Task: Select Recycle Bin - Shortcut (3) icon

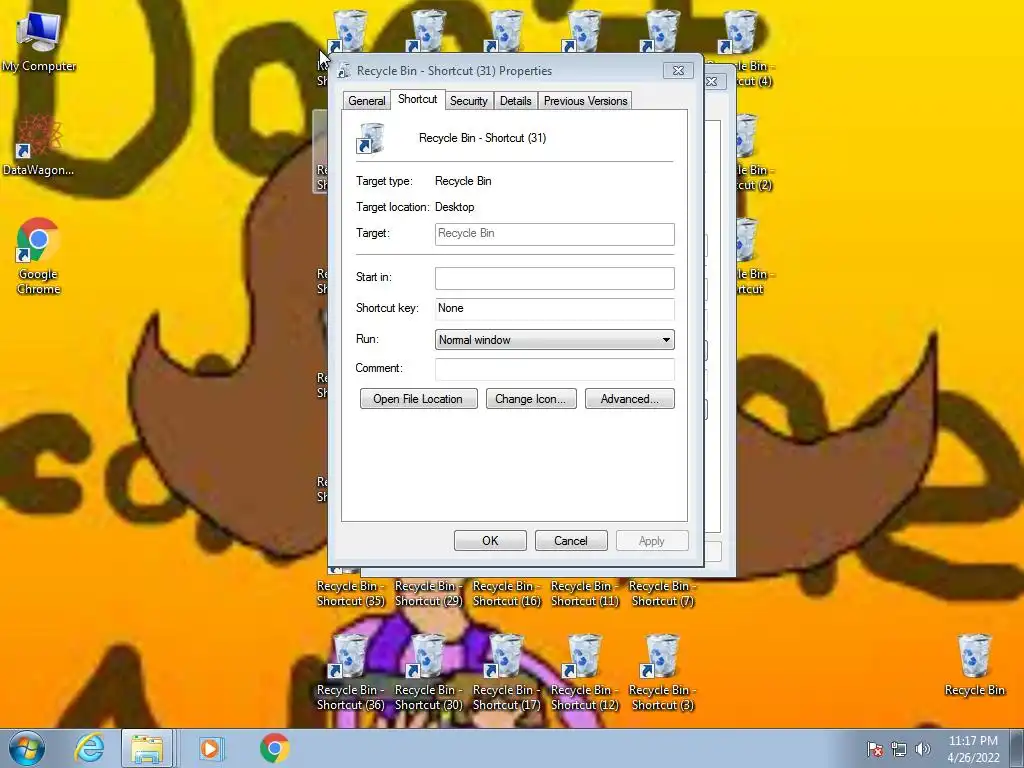Action: coord(662,671)
